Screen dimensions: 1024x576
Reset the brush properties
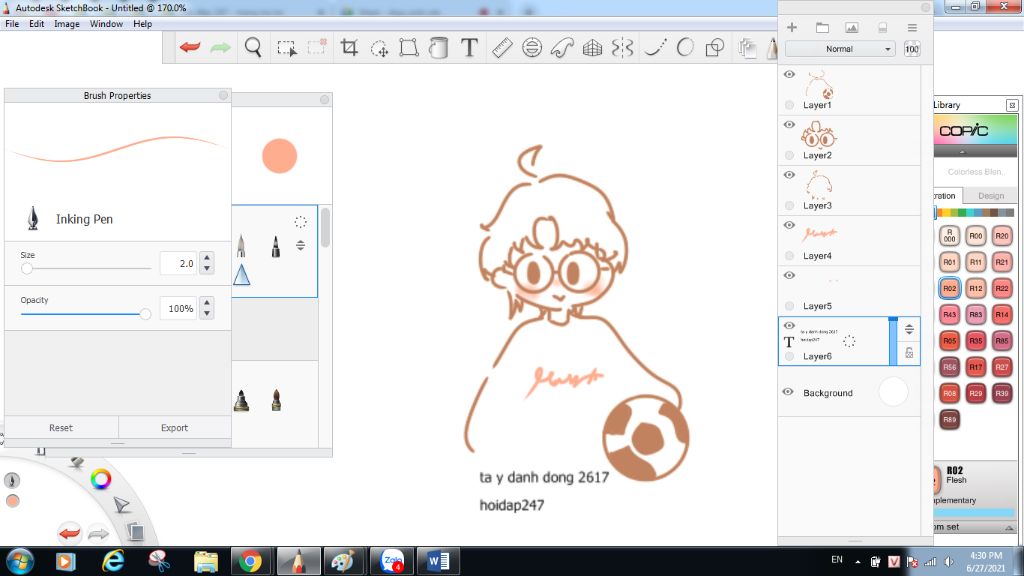click(x=61, y=428)
